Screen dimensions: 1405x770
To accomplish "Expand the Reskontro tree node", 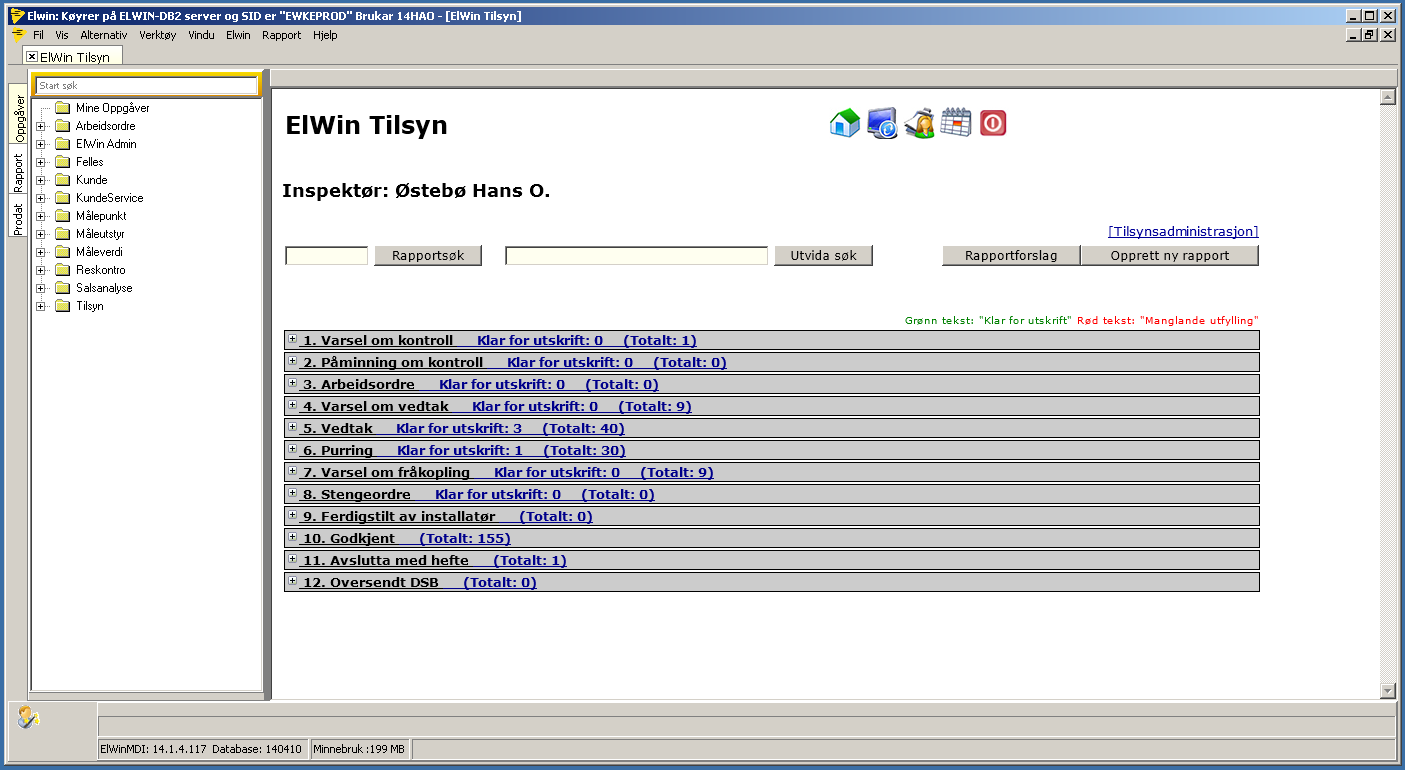I will click(41, 270).
